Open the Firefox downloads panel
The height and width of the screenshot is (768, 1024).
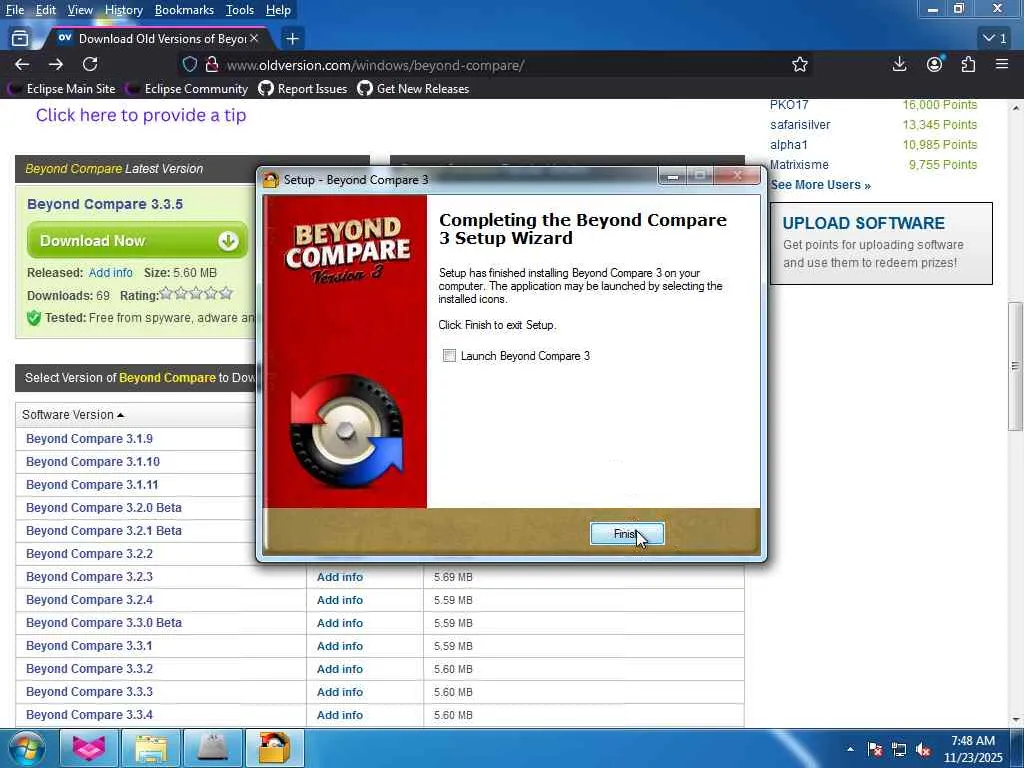tap(899, 64)
